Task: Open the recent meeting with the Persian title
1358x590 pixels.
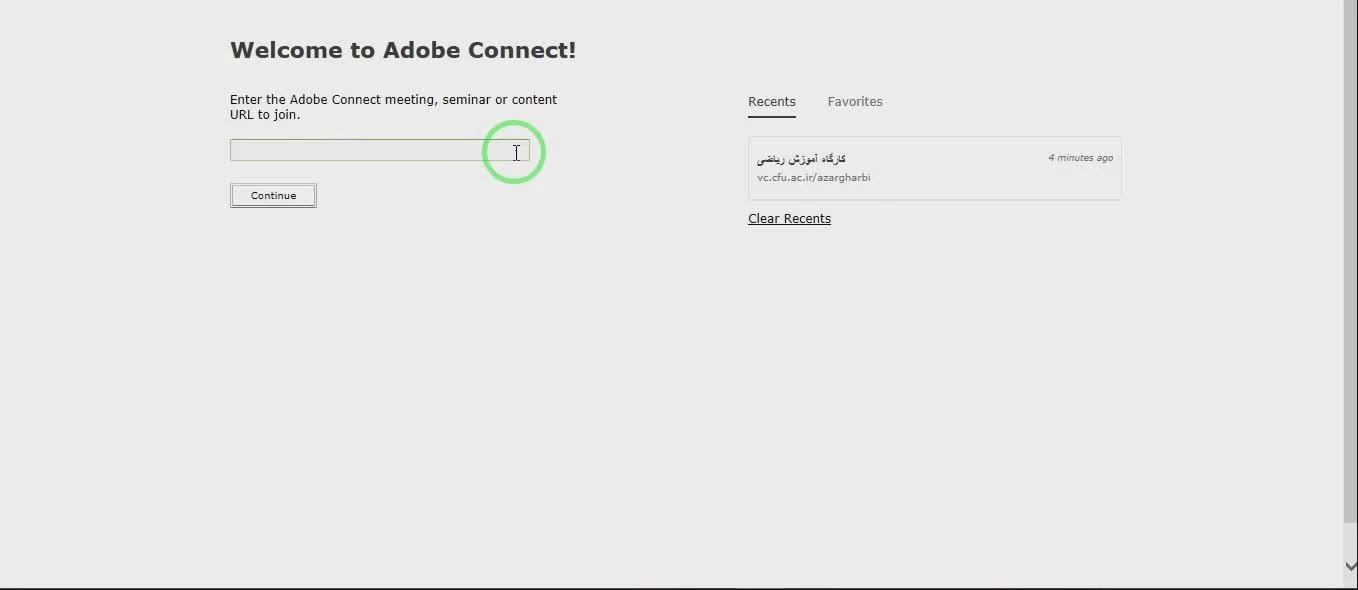Action: coord(801,159)
